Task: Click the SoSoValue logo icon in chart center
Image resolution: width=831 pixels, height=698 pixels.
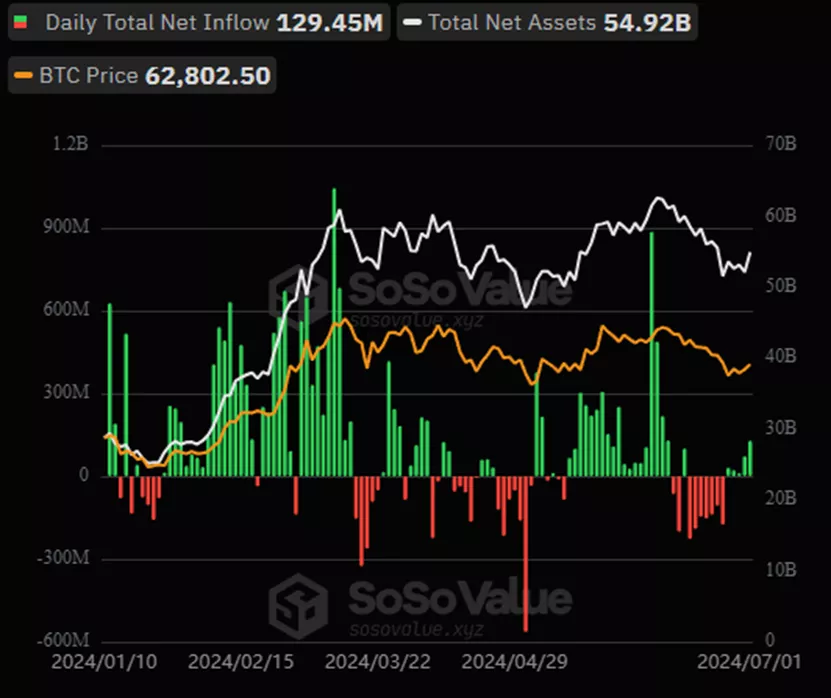Action: (x=297, y=293)
